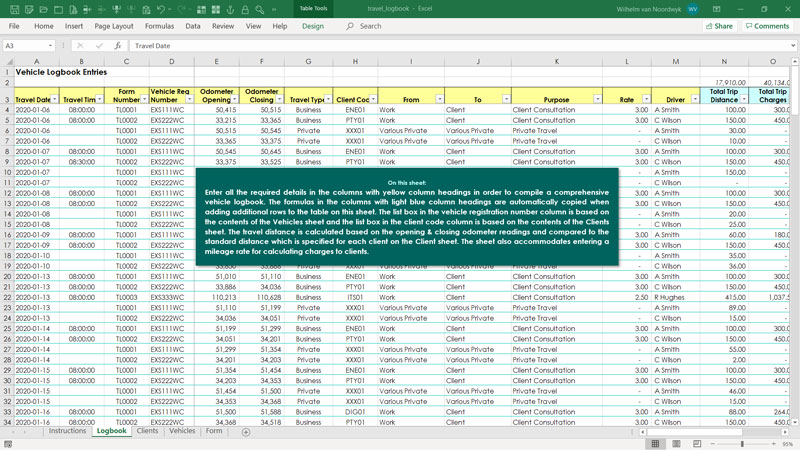The width and height of the screenshot is (800, 450).
Task: Click the padlock icon in quick access toolbar
Action: (245, 10)
